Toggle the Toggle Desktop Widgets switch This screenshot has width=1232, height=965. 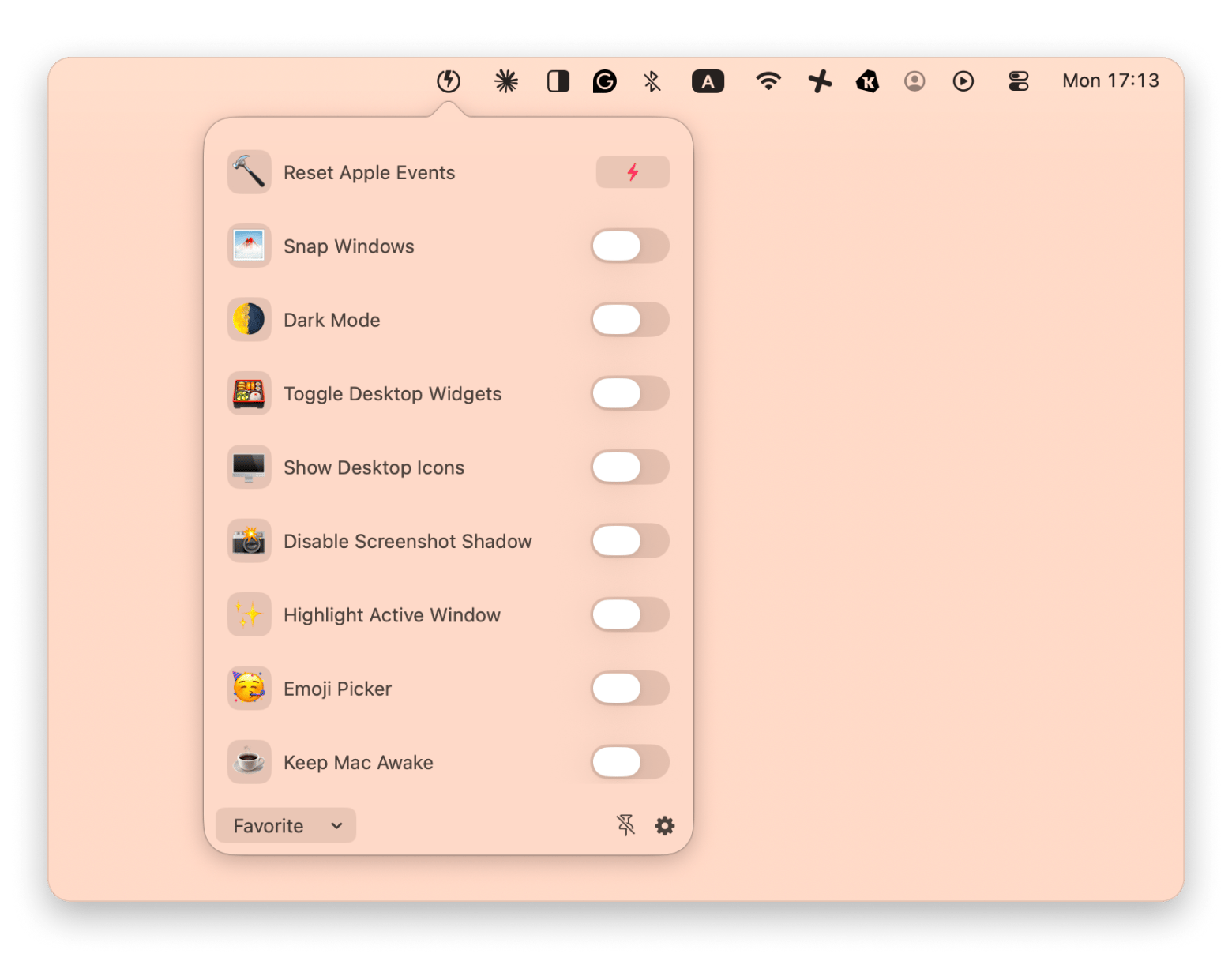[x=630, y=393]
